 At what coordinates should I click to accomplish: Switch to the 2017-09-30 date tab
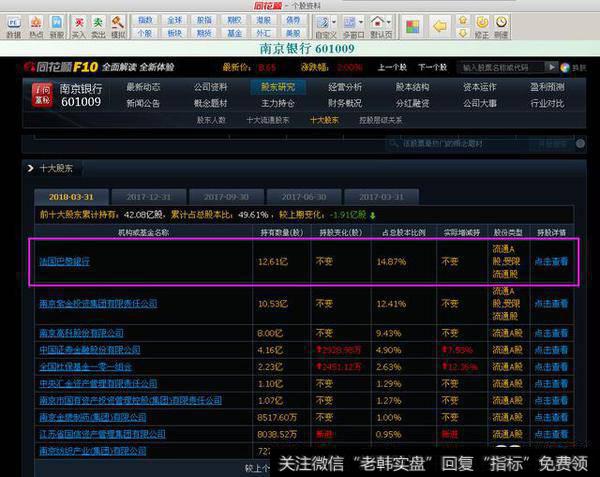(x=226, y=197)
